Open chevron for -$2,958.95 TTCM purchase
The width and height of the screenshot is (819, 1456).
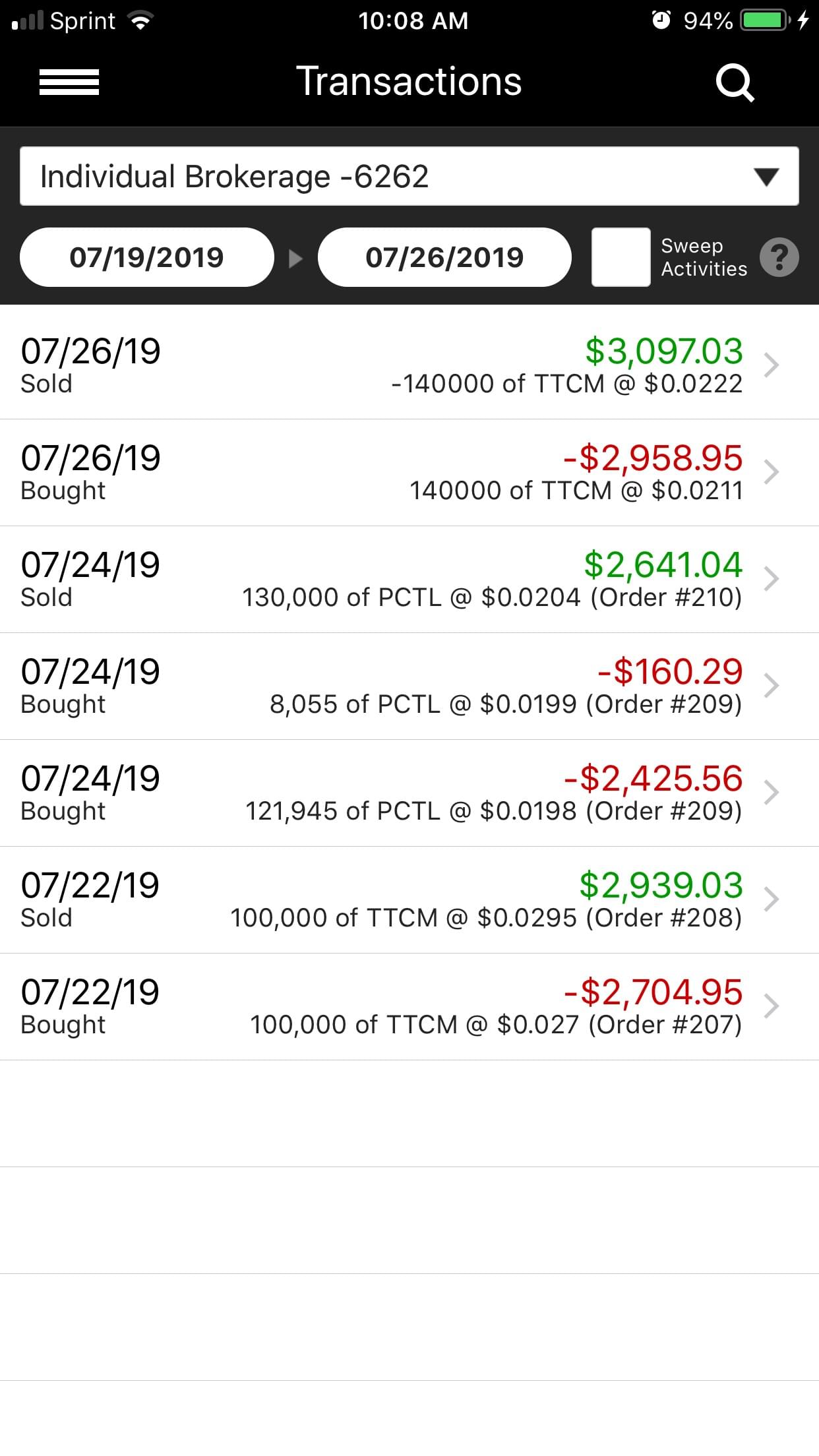[771, 471]
